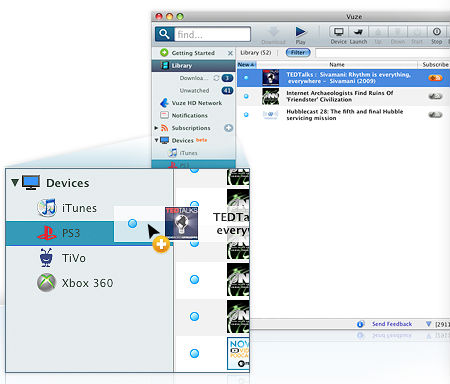Expand the Subscriptions tree arrow
450x384 pixels.
click(x=156, y=128)
